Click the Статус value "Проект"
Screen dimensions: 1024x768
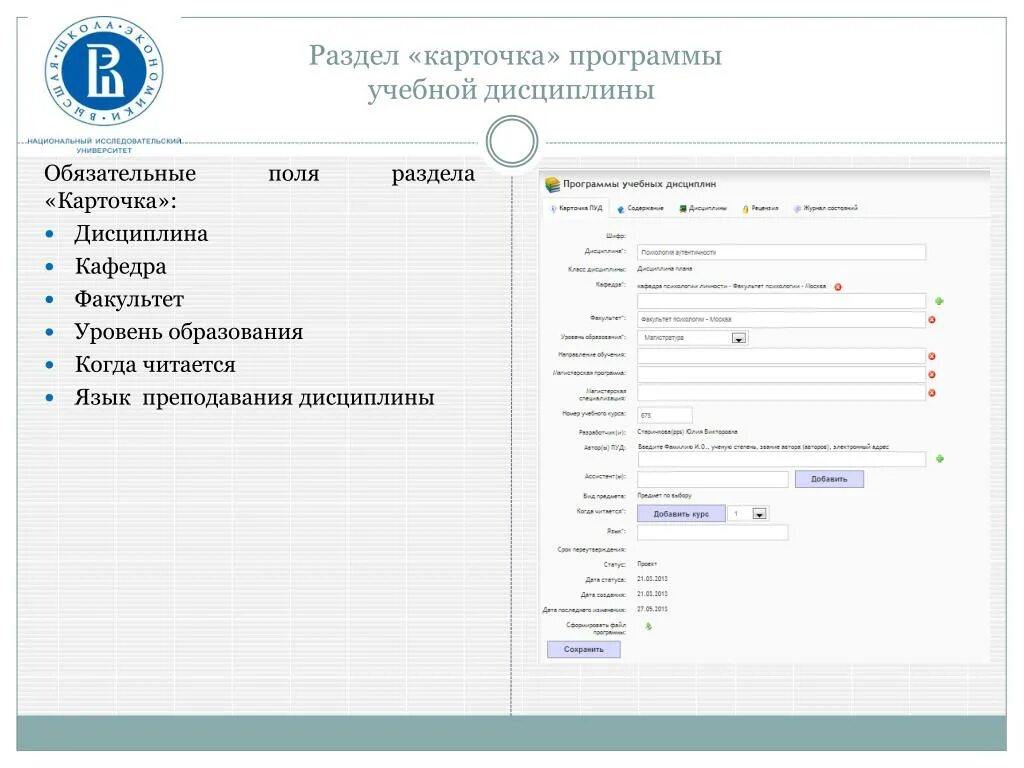(647, 564)
